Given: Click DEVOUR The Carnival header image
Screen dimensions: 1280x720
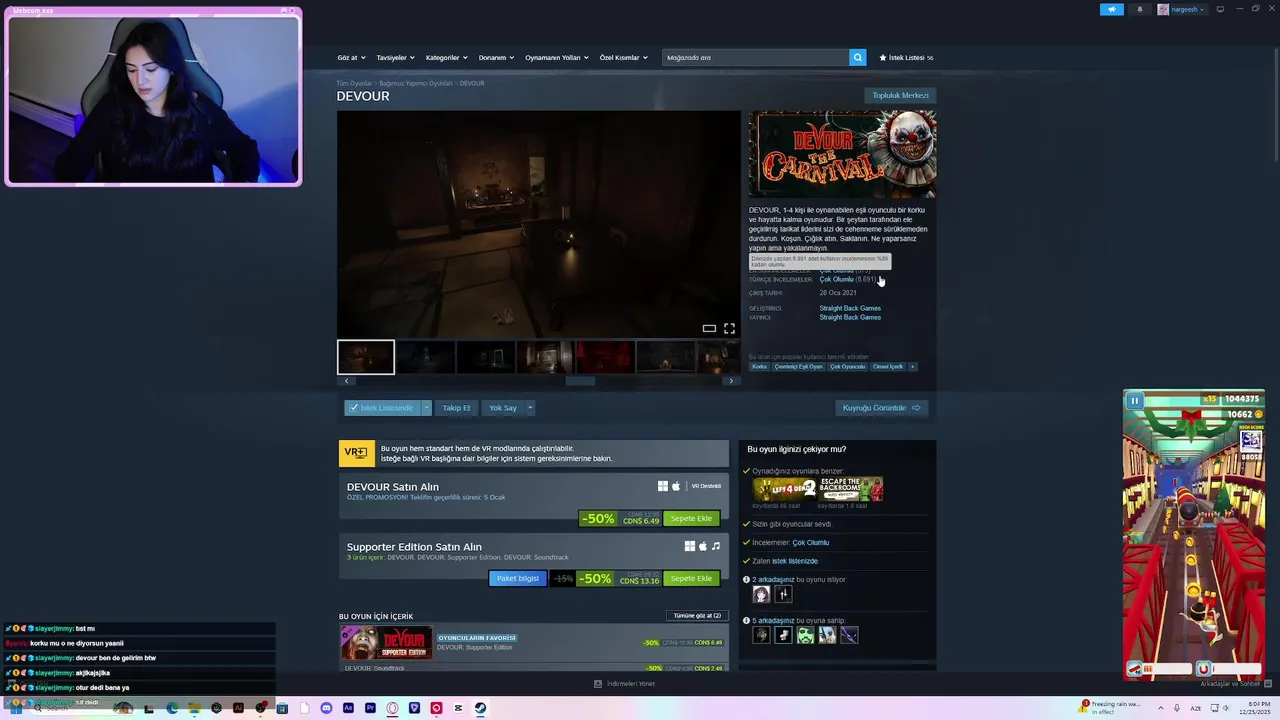Looking at the screenshot, I should (x=842, y=154).
